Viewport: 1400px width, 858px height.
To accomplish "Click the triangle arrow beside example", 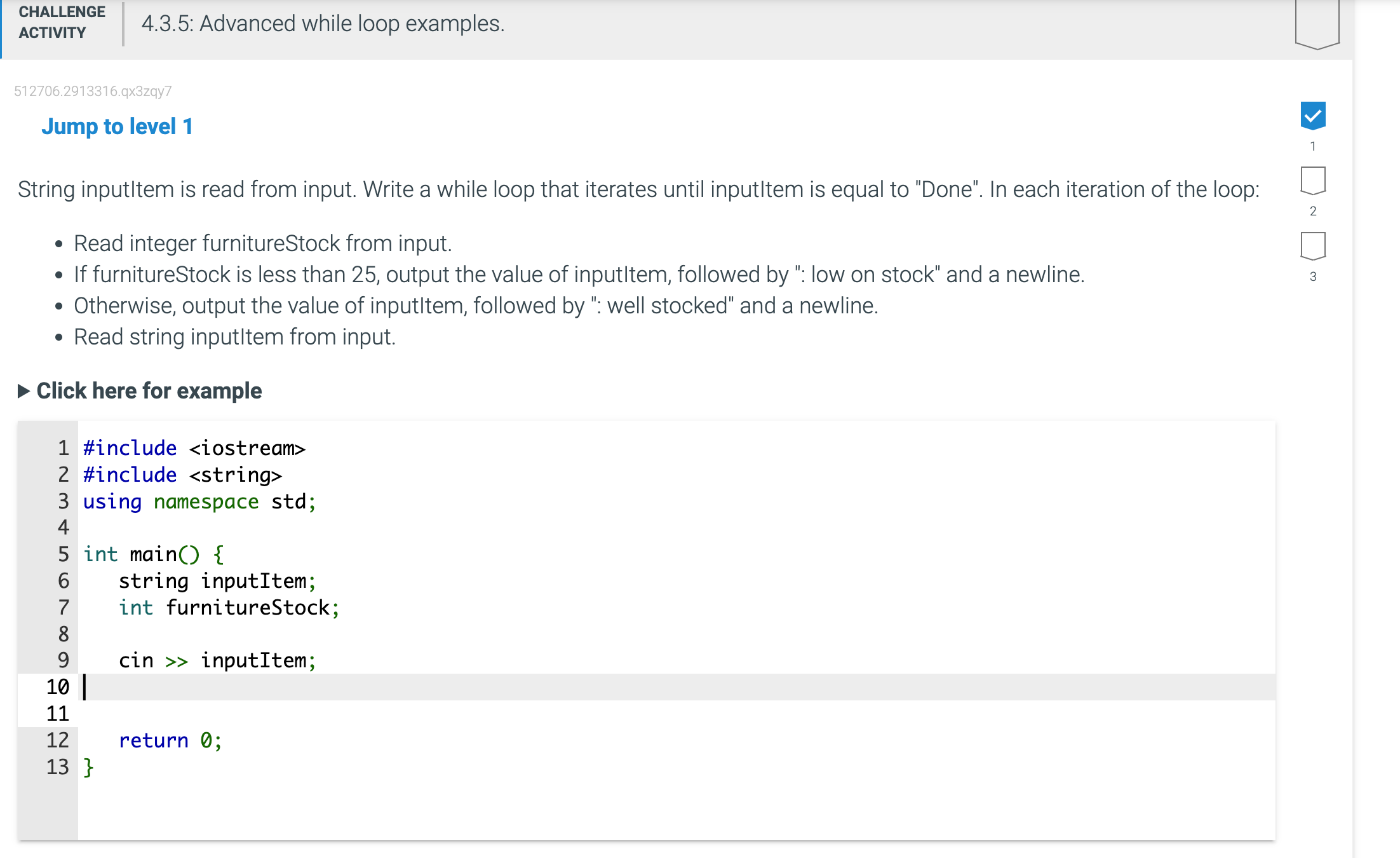I will point(24,391).
